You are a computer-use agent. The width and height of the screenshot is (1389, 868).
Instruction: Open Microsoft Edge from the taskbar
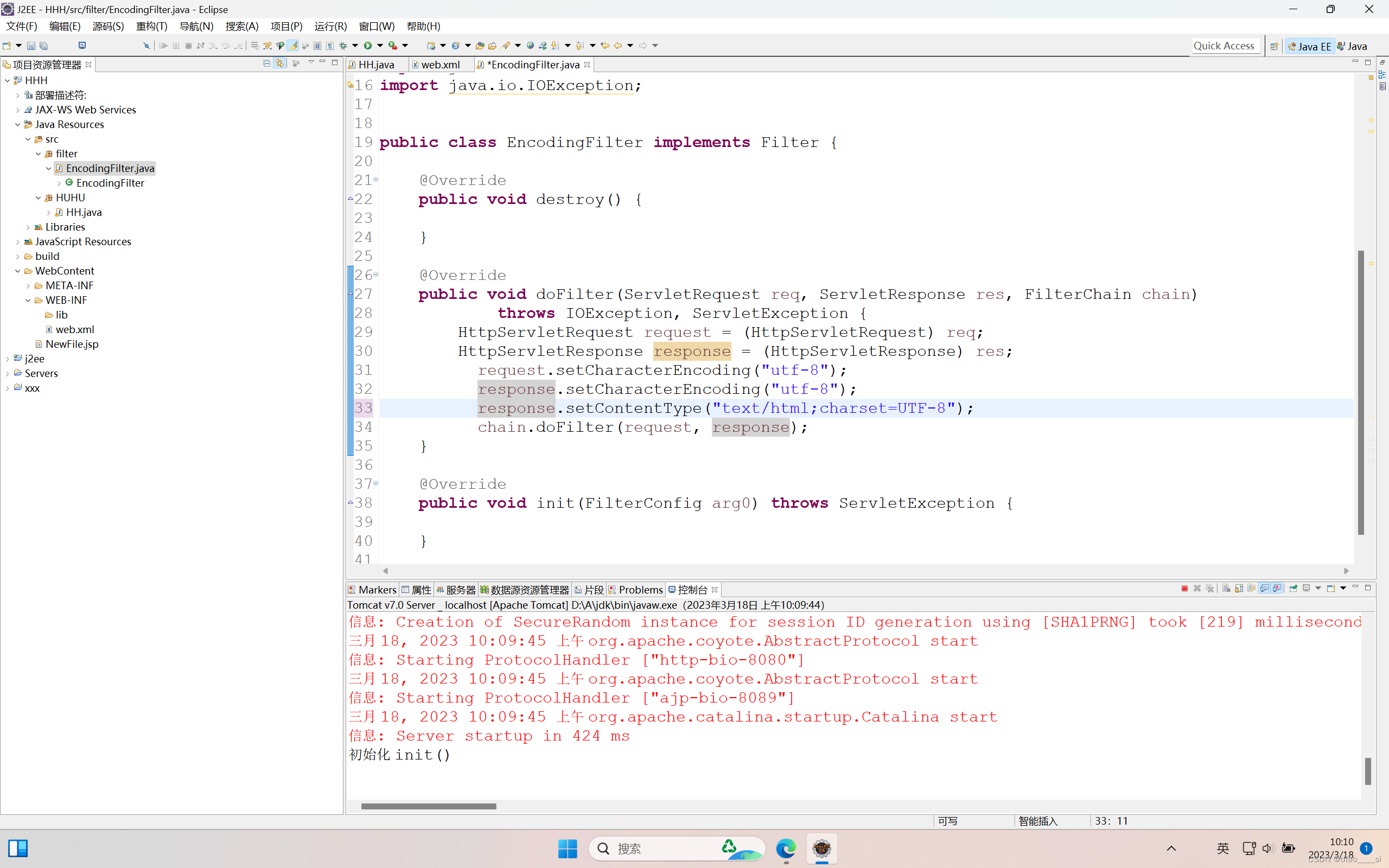click(786, 848)
